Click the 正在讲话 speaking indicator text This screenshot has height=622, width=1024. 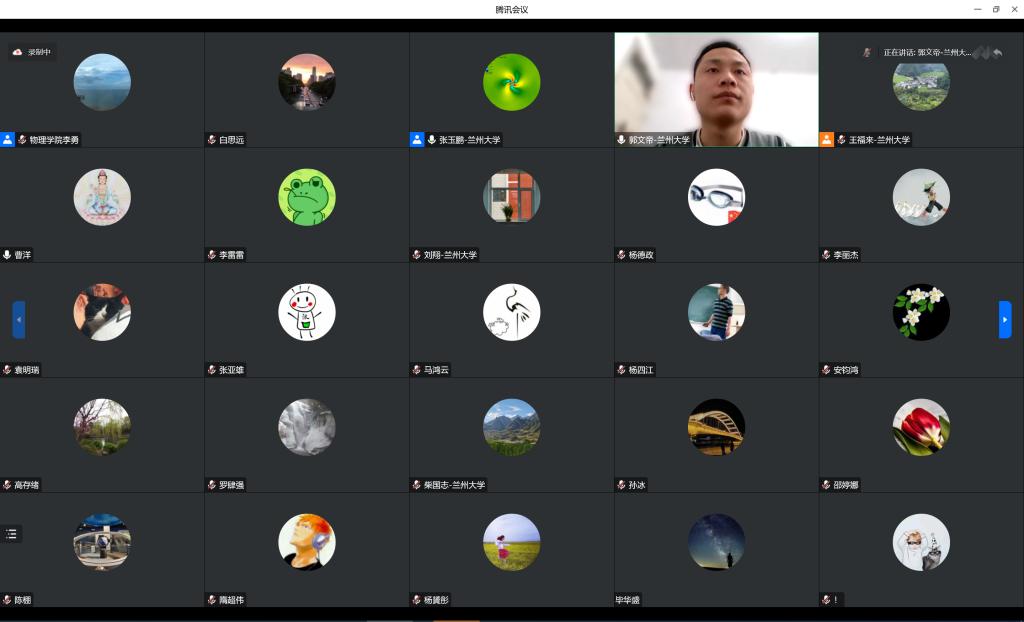click(927, 52)
